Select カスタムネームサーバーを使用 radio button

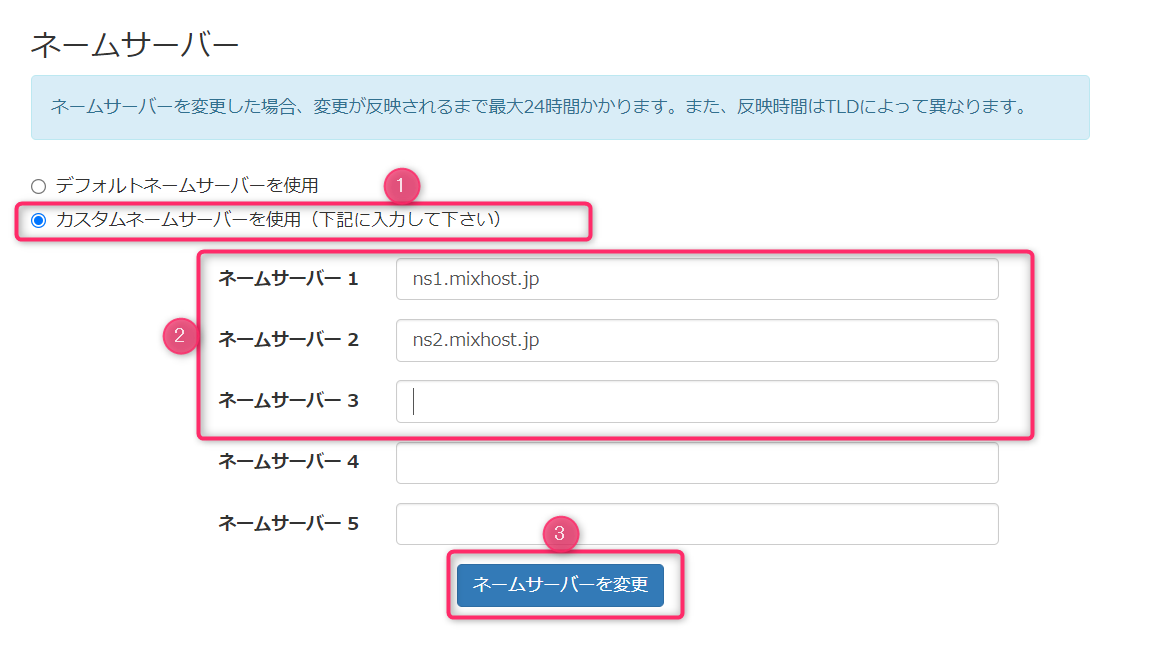coord(39,220)
